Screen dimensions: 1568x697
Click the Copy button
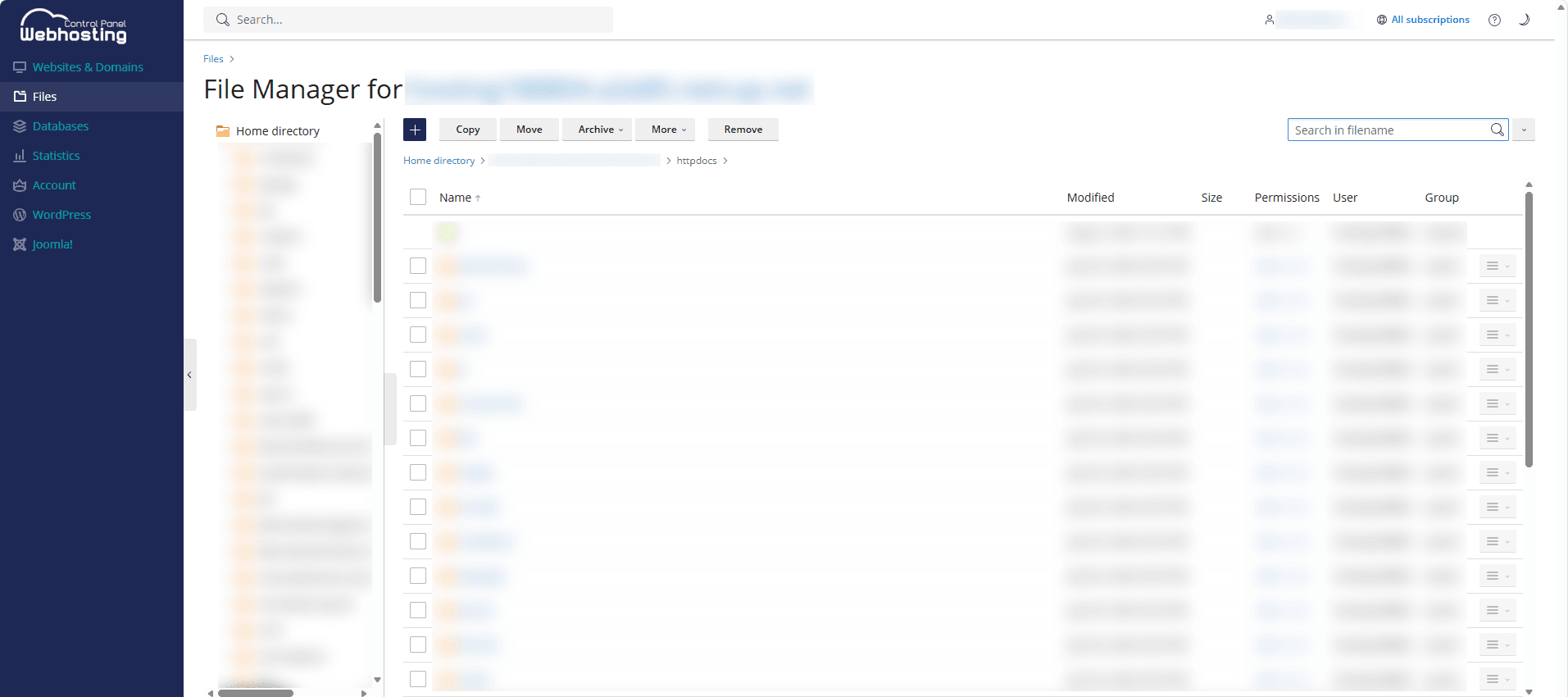point(468,130)
